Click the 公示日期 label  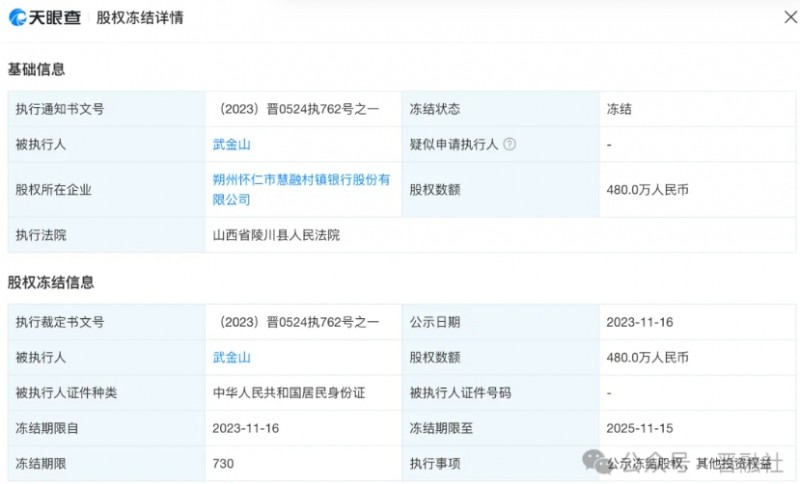435,322
